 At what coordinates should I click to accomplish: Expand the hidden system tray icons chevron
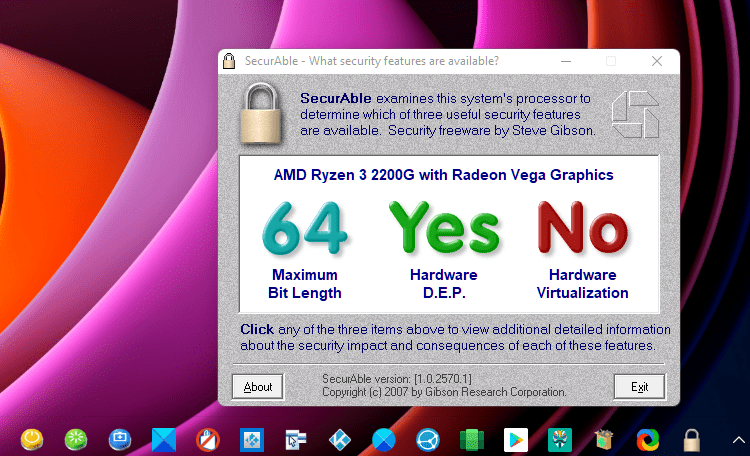[739, 440]
